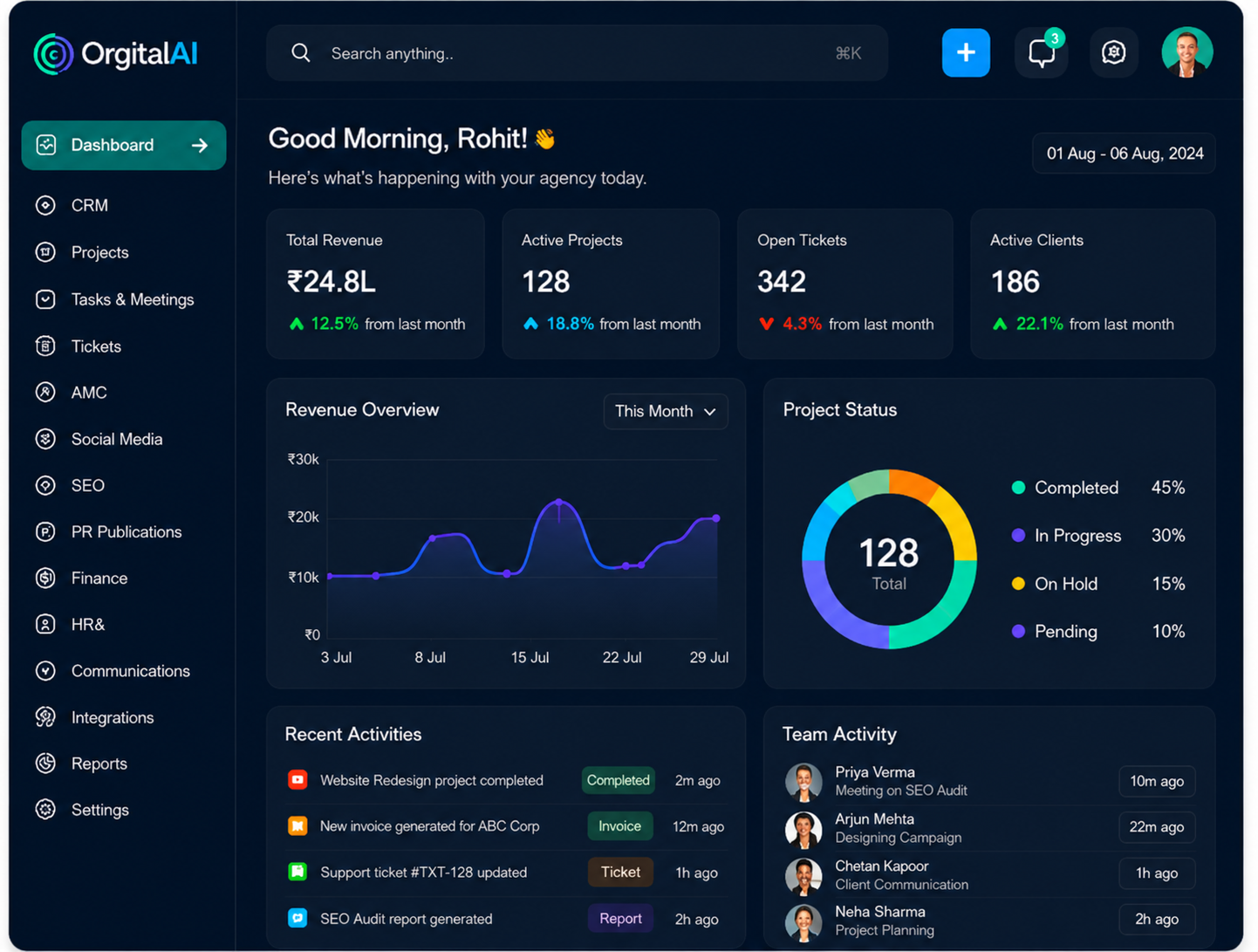The width and height of the screenshot is (1258, 952).
Task: Click the In Progress legend dot
Action: click(x=1018, y=536)
